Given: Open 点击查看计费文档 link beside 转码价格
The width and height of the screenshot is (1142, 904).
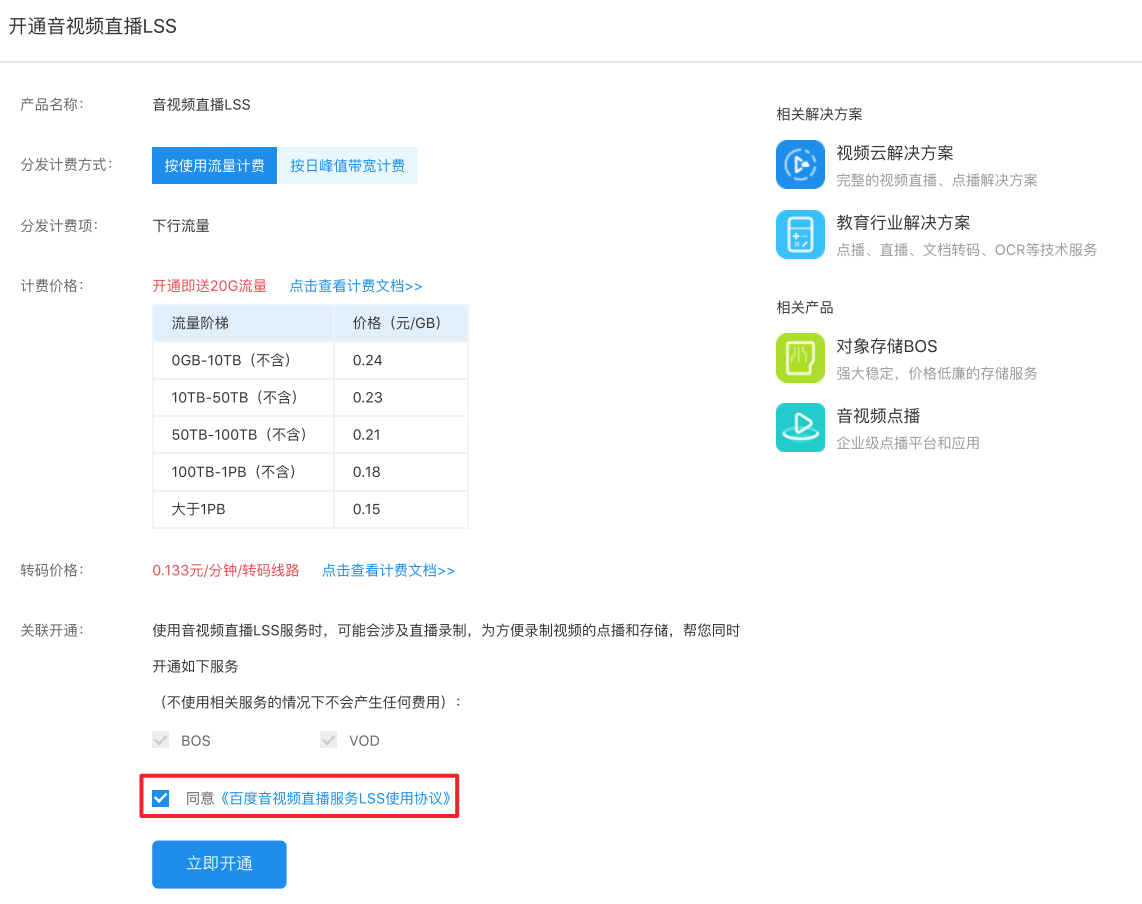Looking at the screenshot, I should pos(388,570).
